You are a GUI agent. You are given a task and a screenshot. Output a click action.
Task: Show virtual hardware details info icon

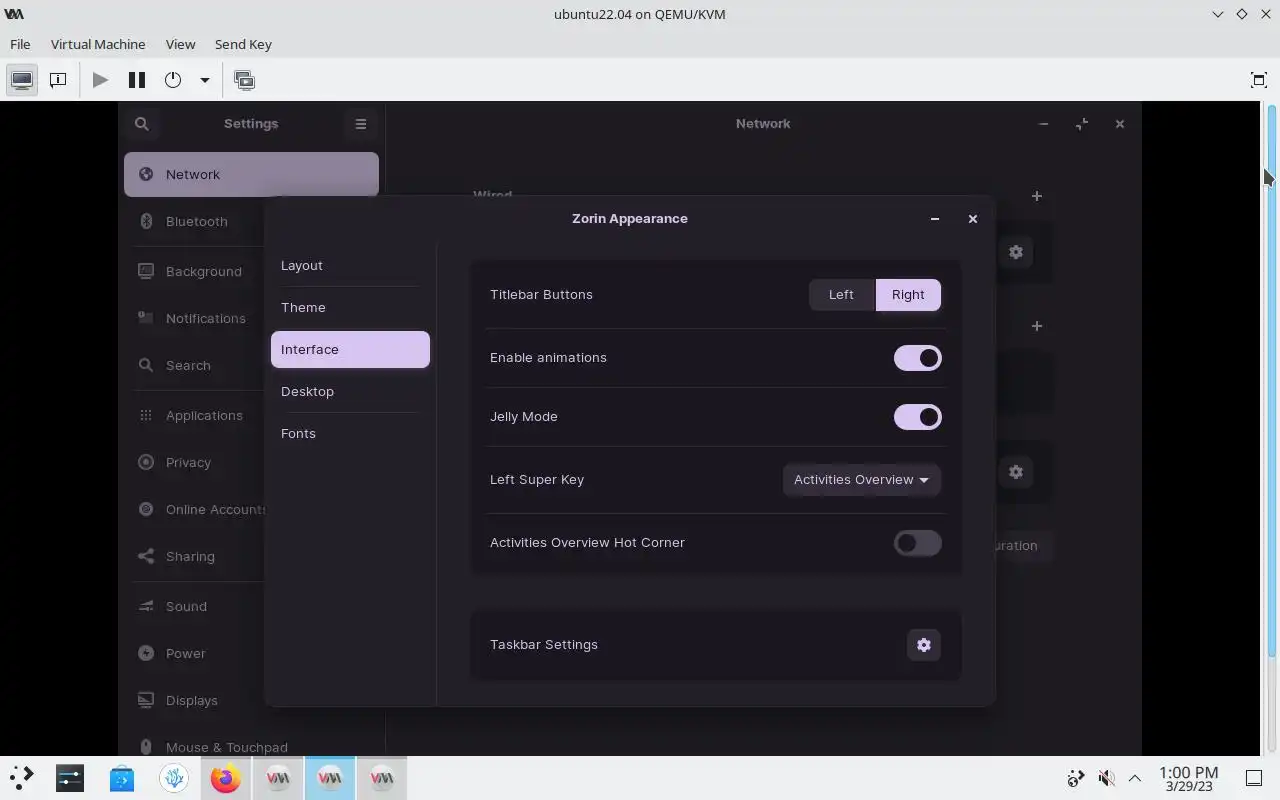pos(58,80)
